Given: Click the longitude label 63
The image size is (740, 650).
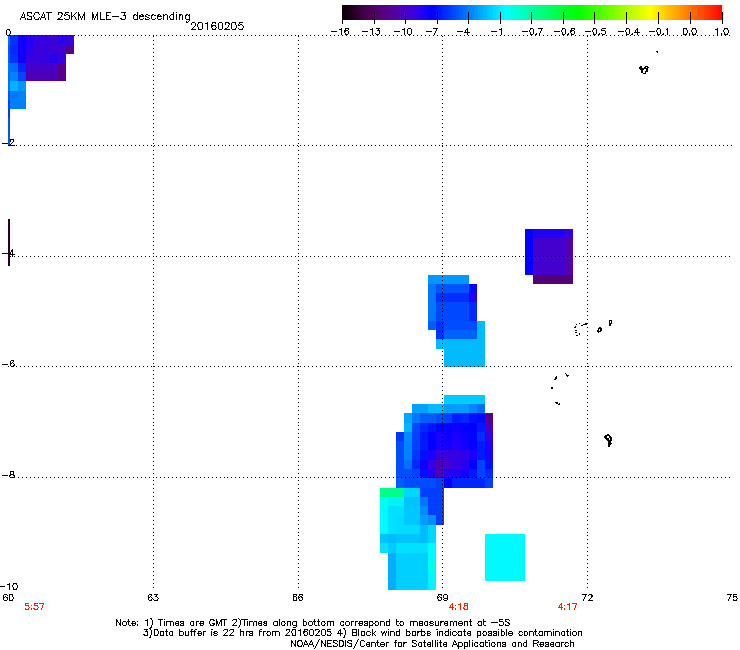Looking at the screenshot, I should click(153, 598).
